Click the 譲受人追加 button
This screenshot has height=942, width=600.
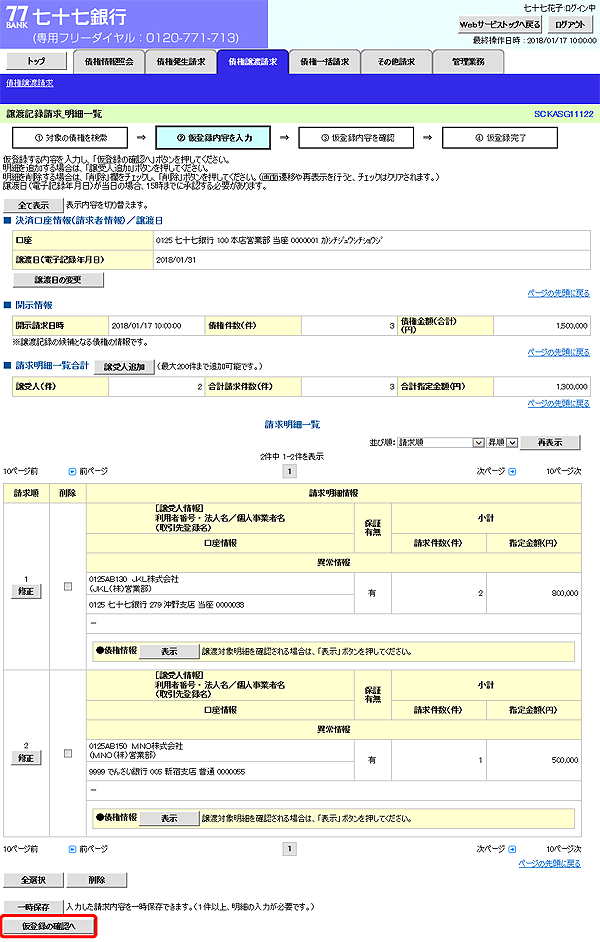[124, 366]
